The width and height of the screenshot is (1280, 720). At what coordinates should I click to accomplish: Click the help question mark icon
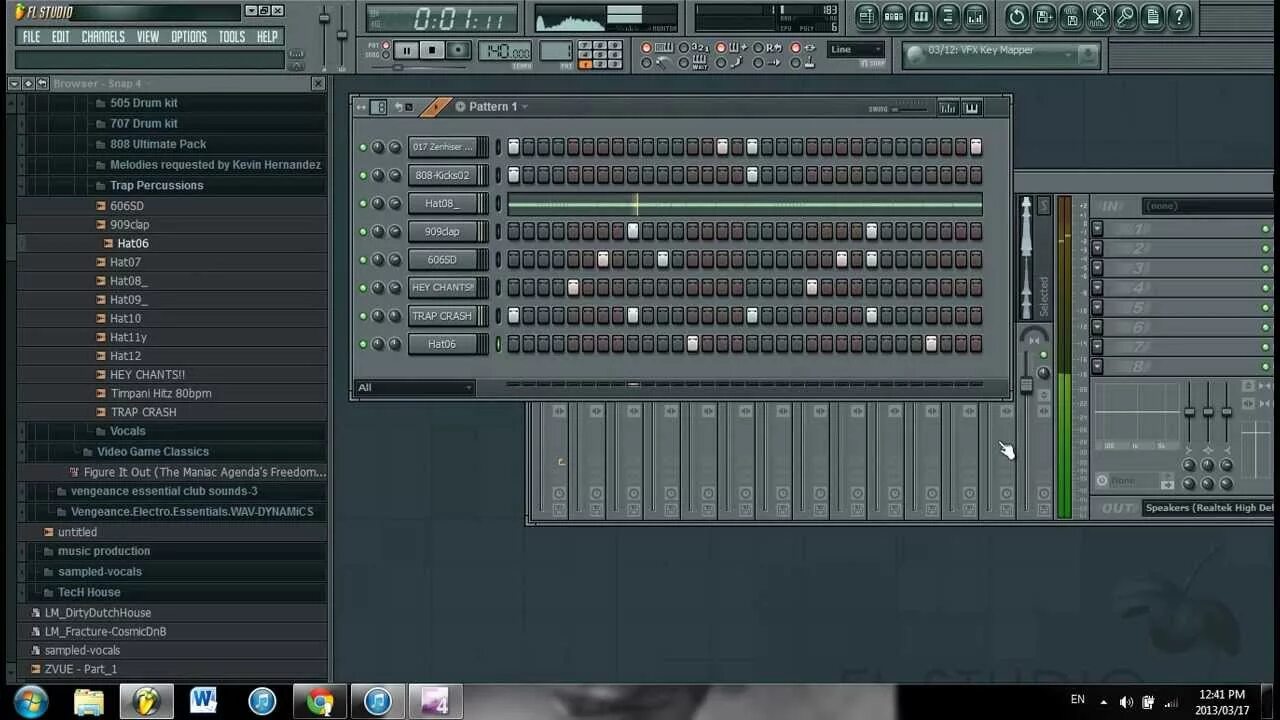(x=1179, y=16)
